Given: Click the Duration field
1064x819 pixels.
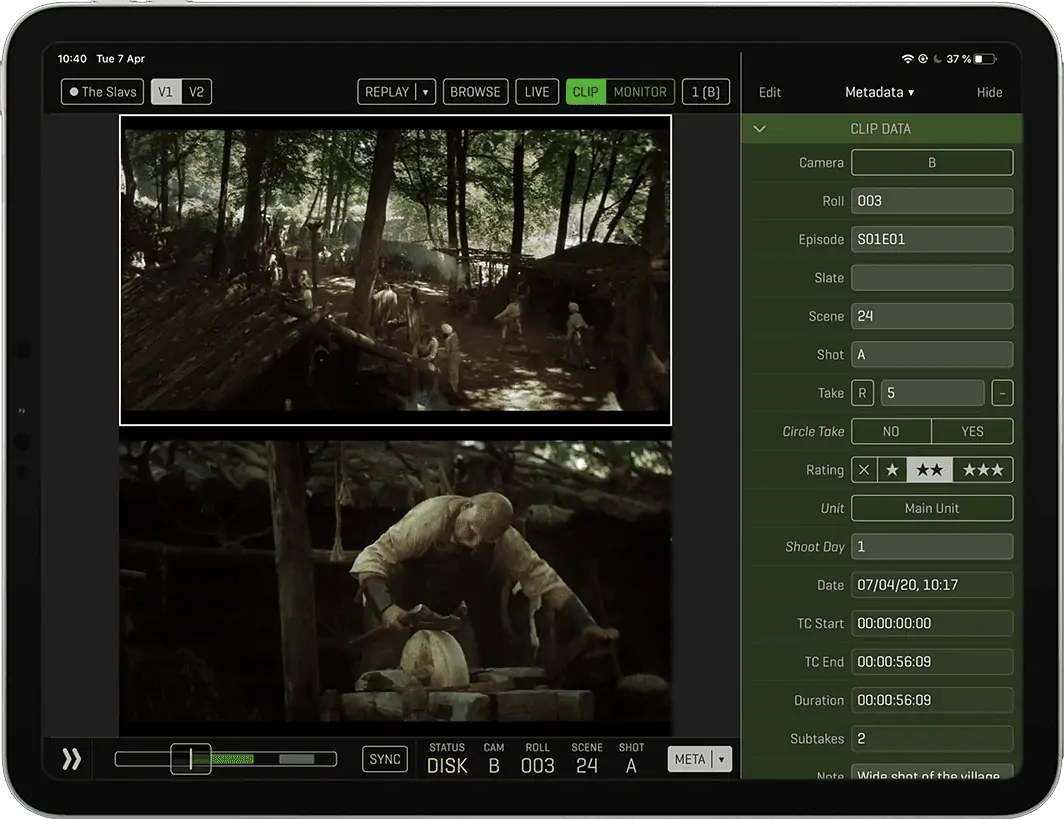Looking at the screenshot, I should [x=932, y=700].
